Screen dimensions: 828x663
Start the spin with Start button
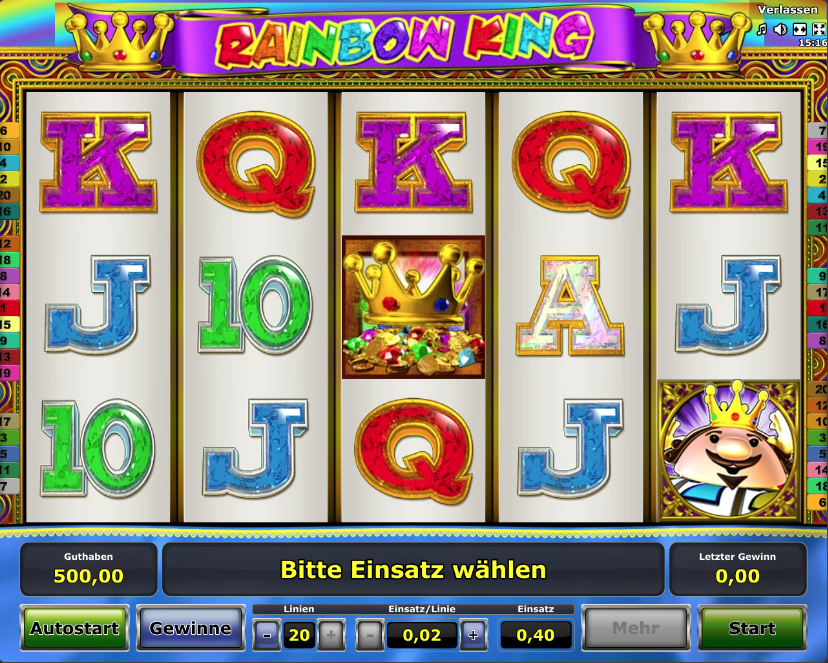pyautogui.click(x=752, y=628)
